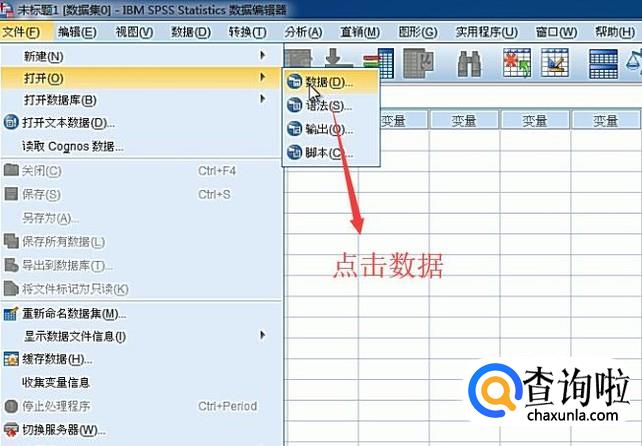Expand the 新建(N) submenu arrow
Viewport: 642px width, 446px height.
[262, 55]
